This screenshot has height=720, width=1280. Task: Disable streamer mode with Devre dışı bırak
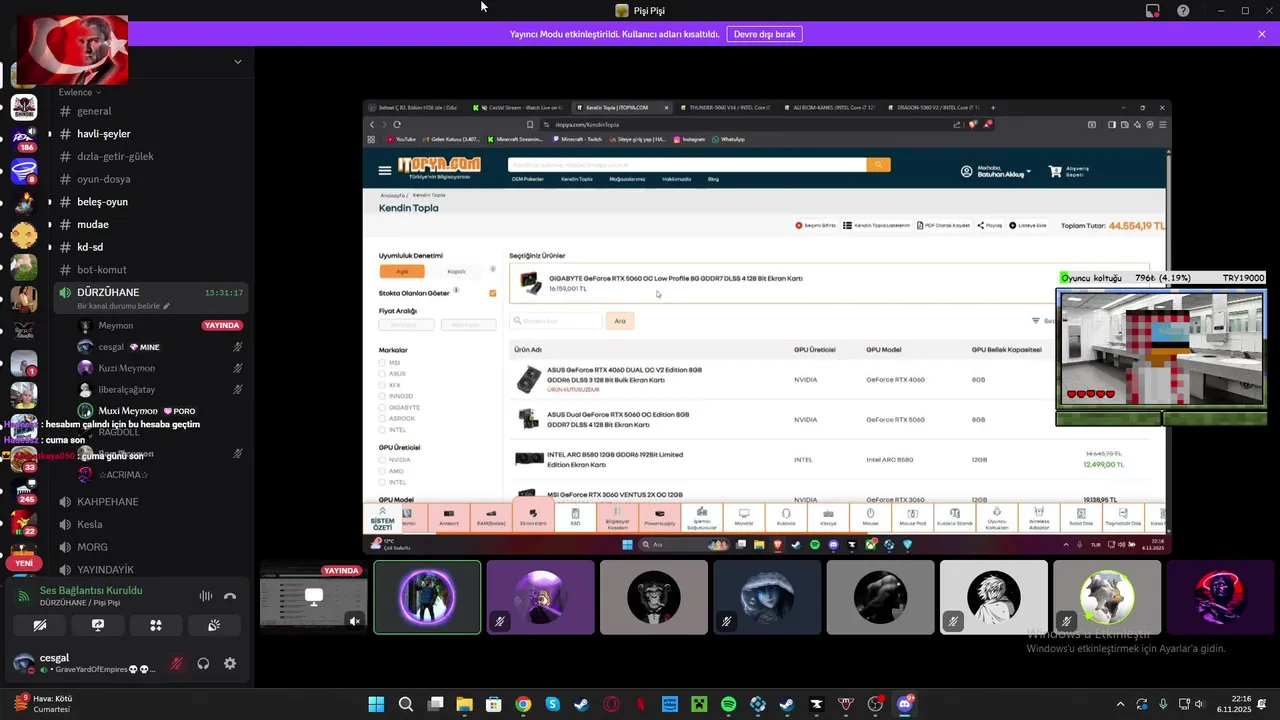point(764,34)
